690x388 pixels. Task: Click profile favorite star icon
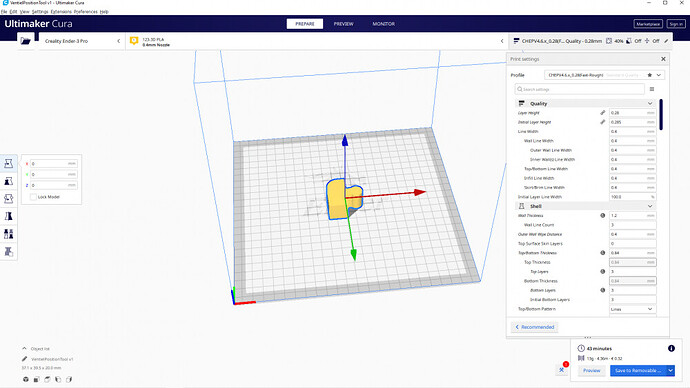pos(650,75)
